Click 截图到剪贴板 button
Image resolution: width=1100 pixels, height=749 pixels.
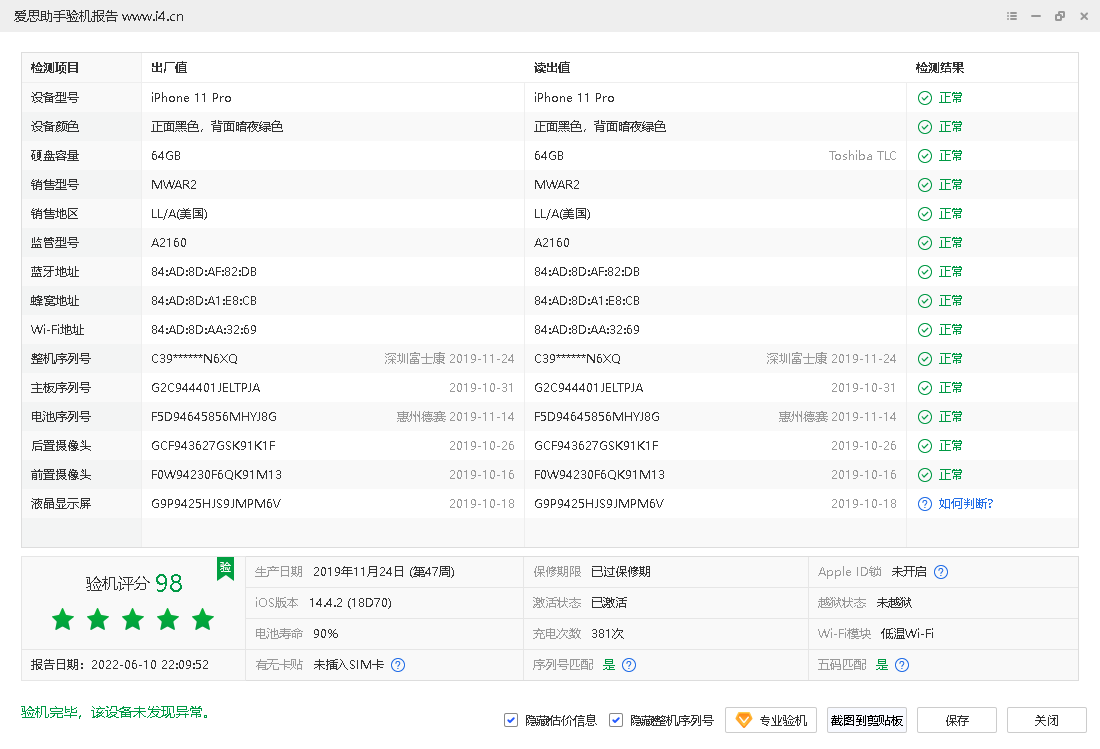pos(866,720)
